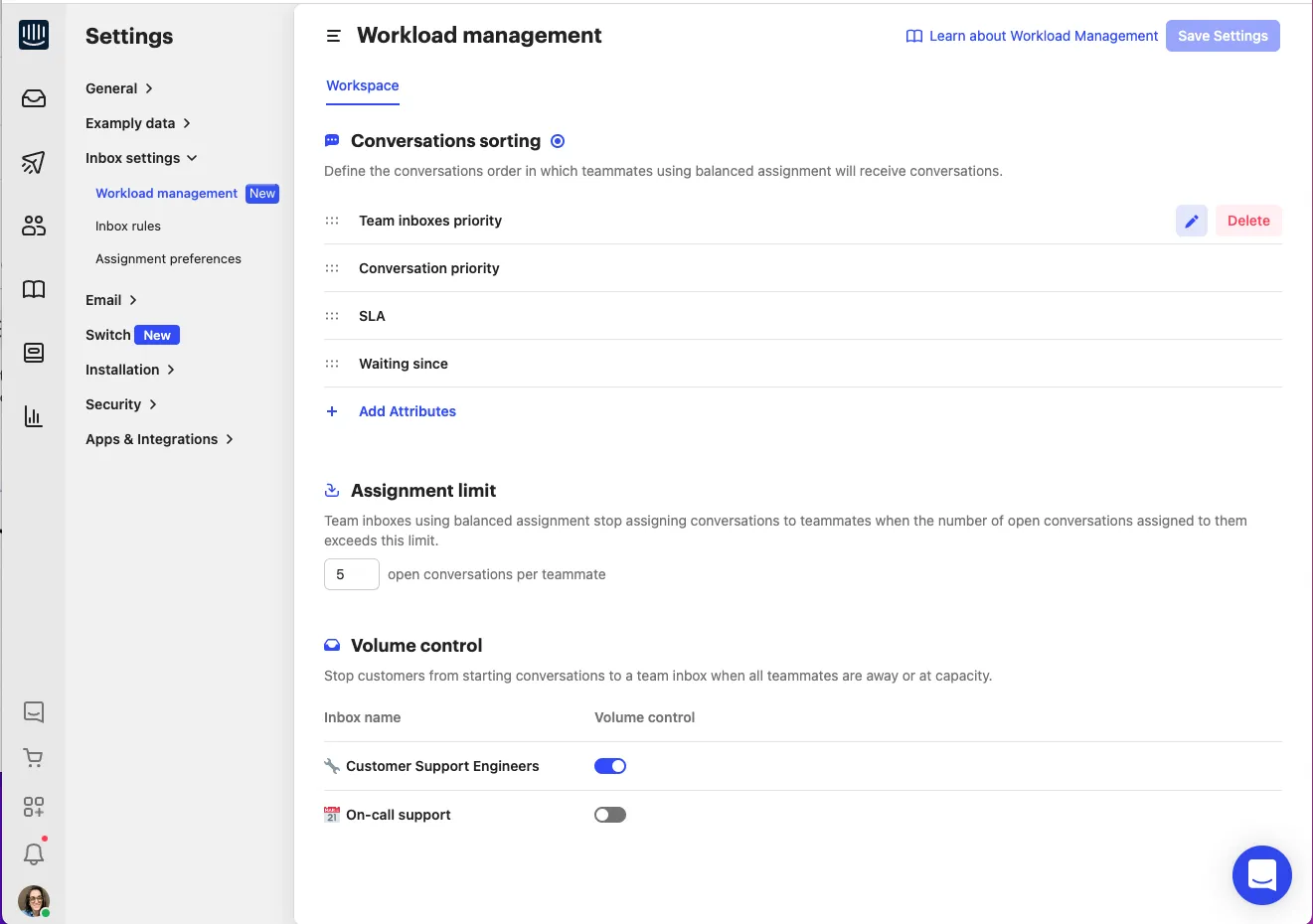Open the Intercom Messenger chat launcher
The height and width of the screenshot is (924, 1313).
tap(1262, 875)
